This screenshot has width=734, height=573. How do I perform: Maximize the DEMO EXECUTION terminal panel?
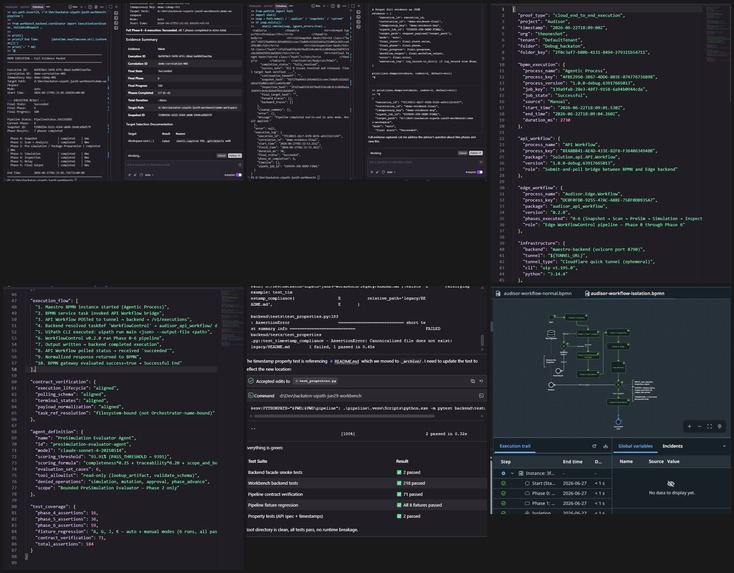[110, 7]
